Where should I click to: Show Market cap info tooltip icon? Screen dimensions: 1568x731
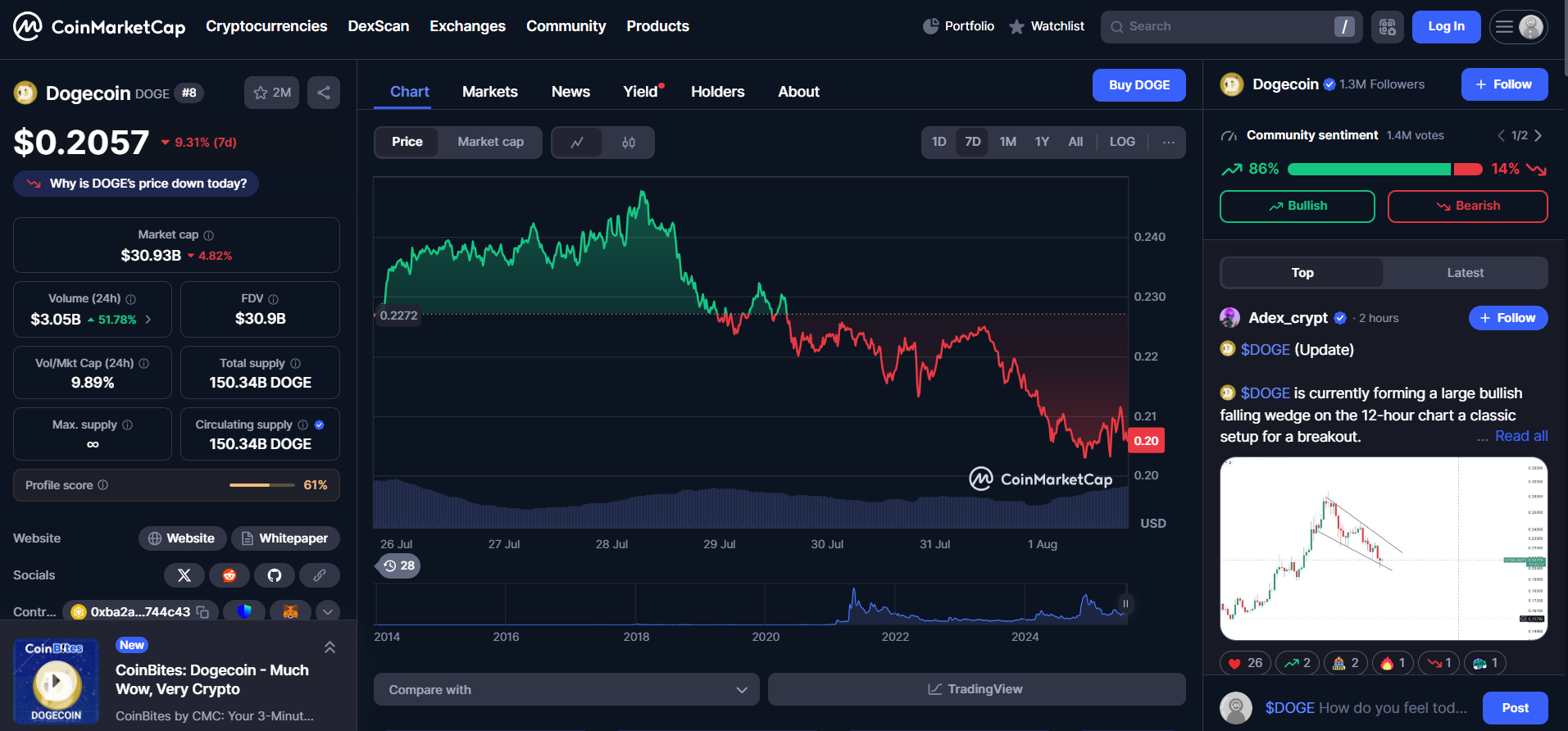[208, 235]
